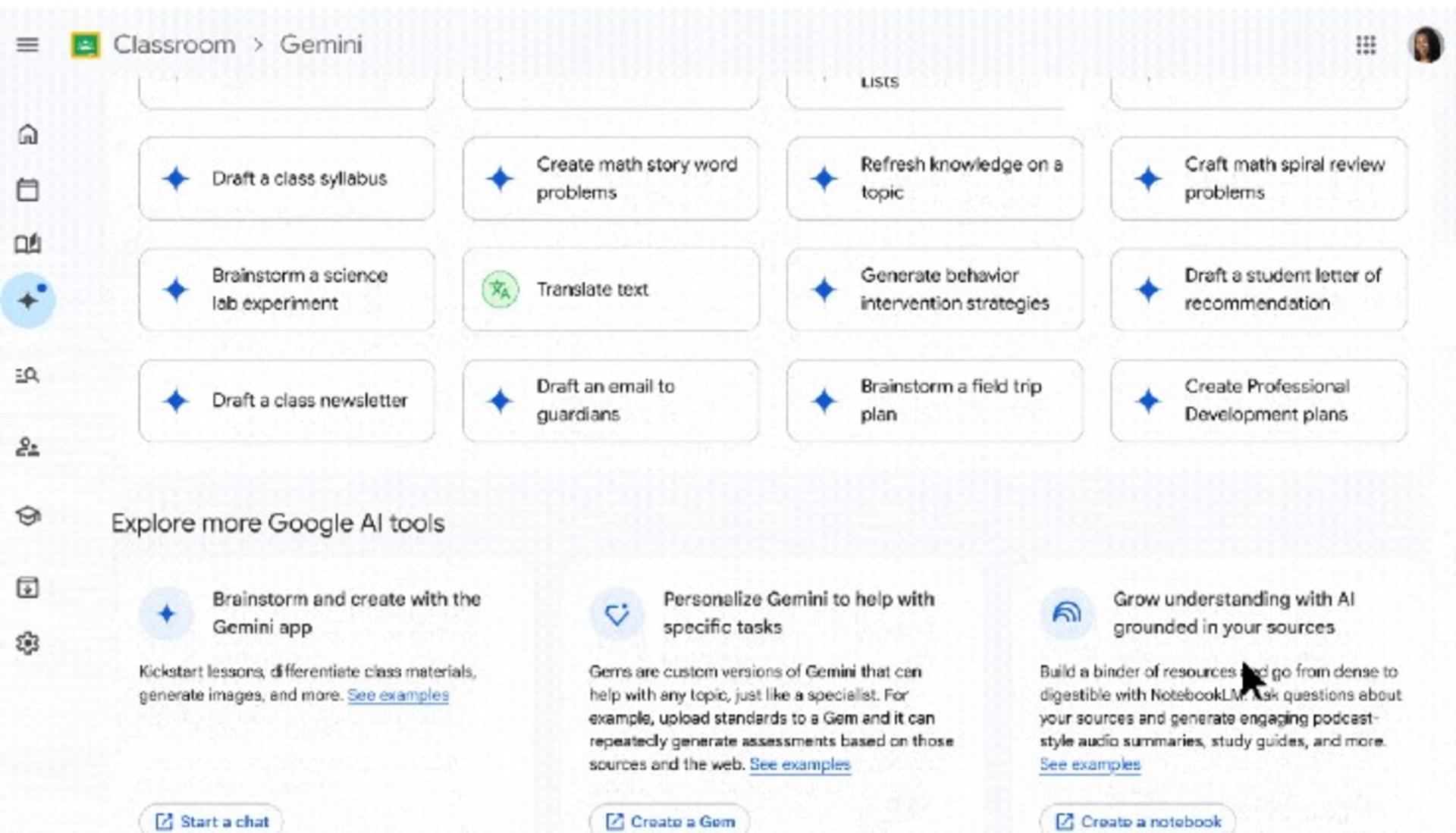Choose Draft a class syllabus
Image resolution: width=1456 pixels, height=833 pixels.
(x=287, y=179)
